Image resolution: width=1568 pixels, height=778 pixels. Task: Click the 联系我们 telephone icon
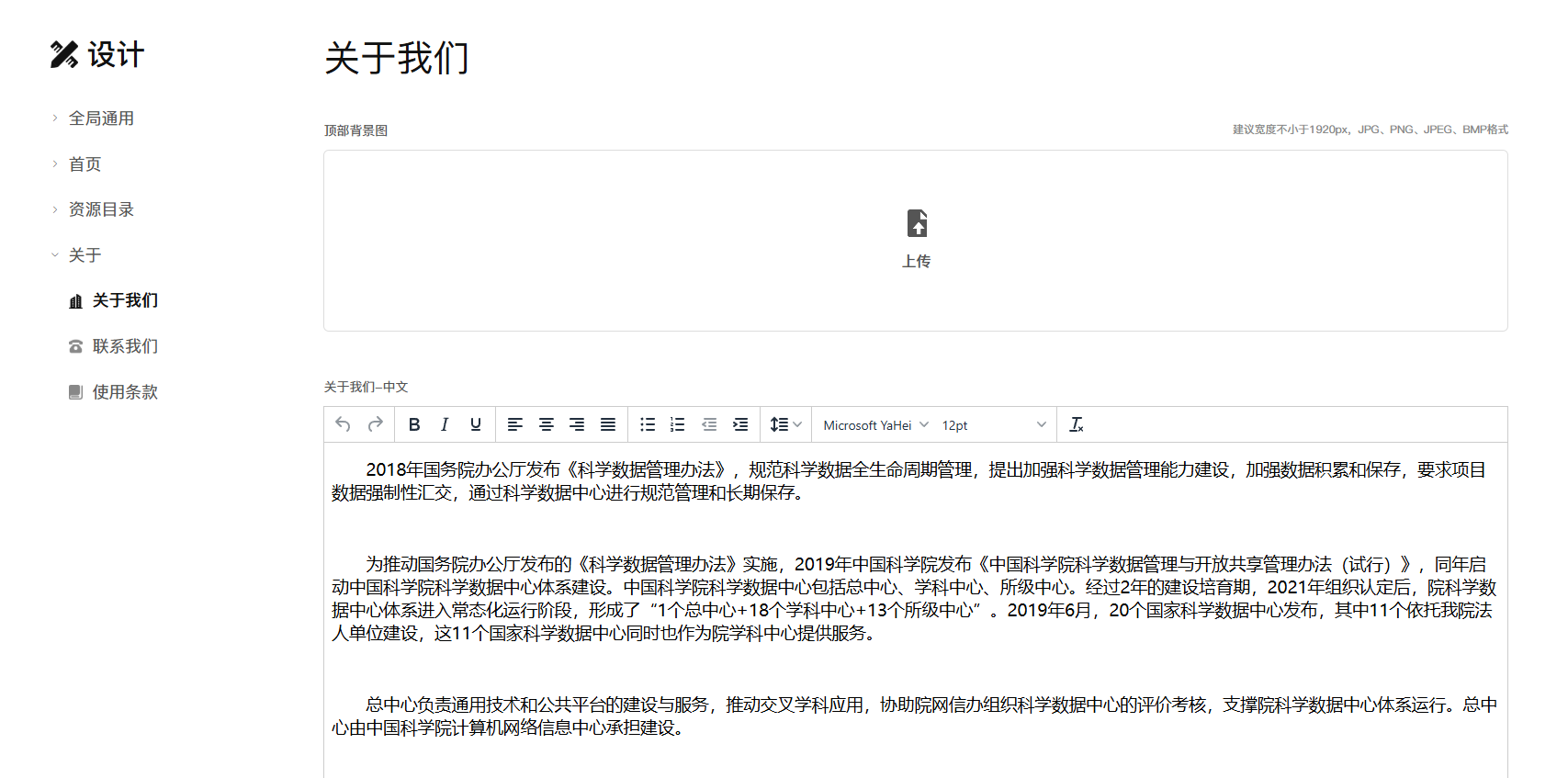tap(76, 346)
